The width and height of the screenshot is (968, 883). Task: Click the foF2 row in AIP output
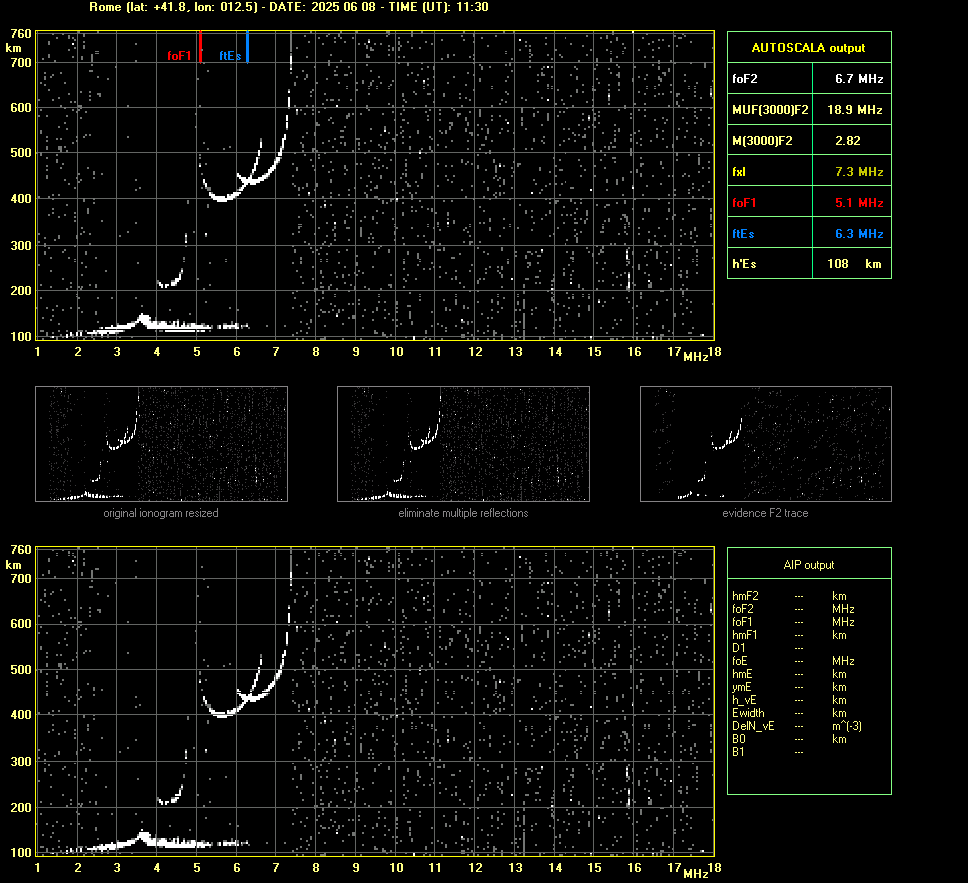(x=793, y=609)
